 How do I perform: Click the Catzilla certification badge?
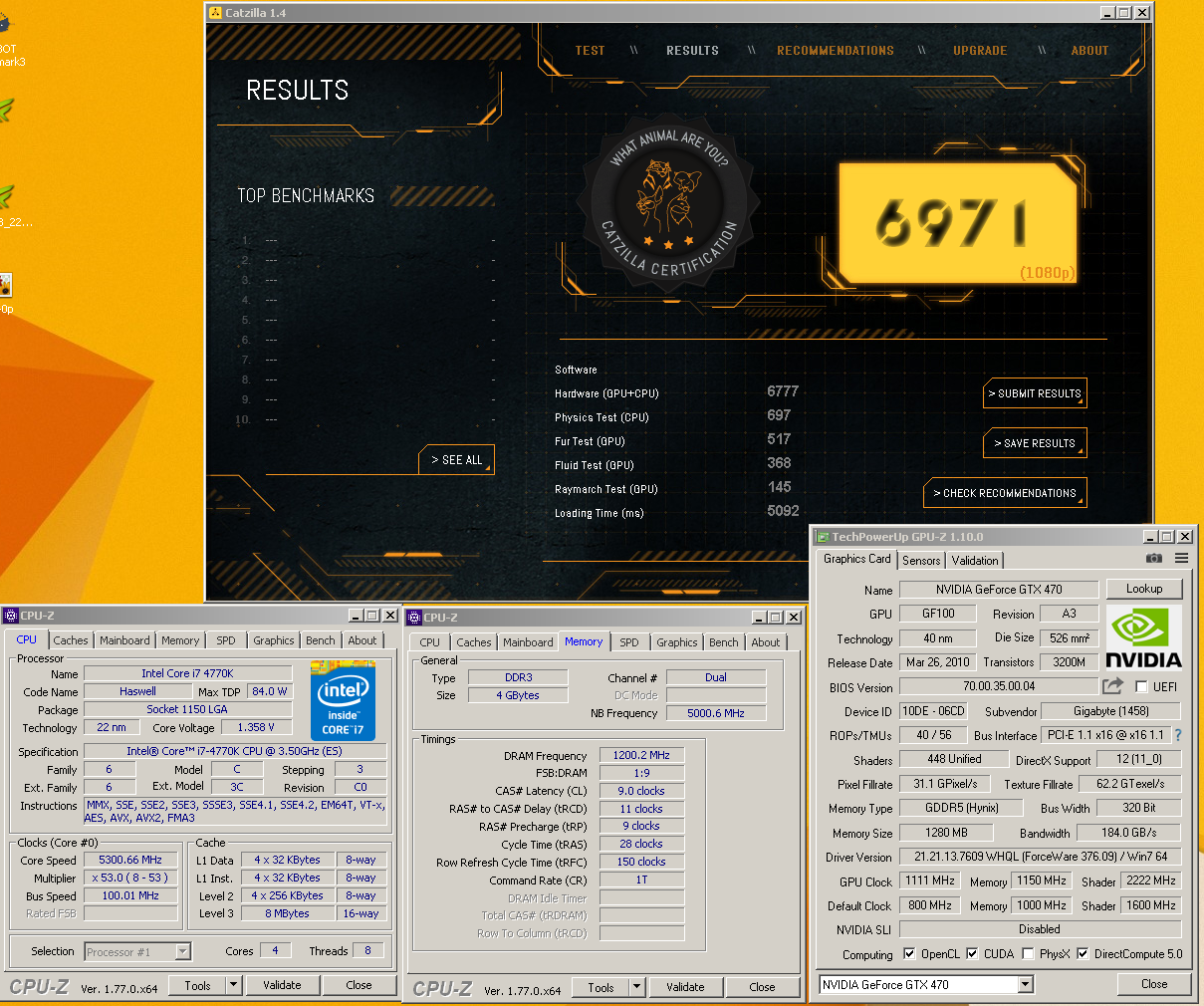pyautogui.click(x=668, y=203)
